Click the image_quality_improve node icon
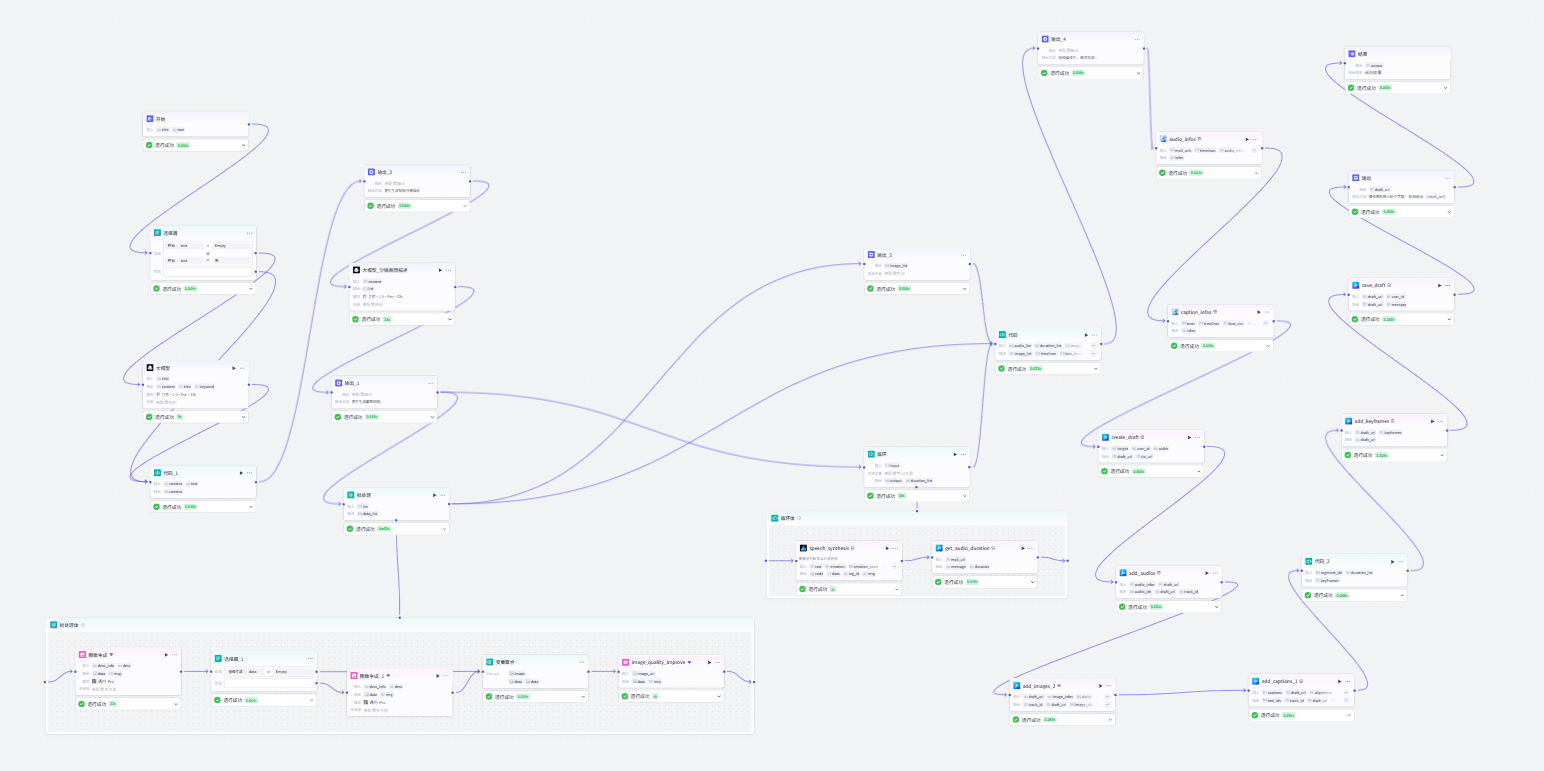 (x=623, y=661)
